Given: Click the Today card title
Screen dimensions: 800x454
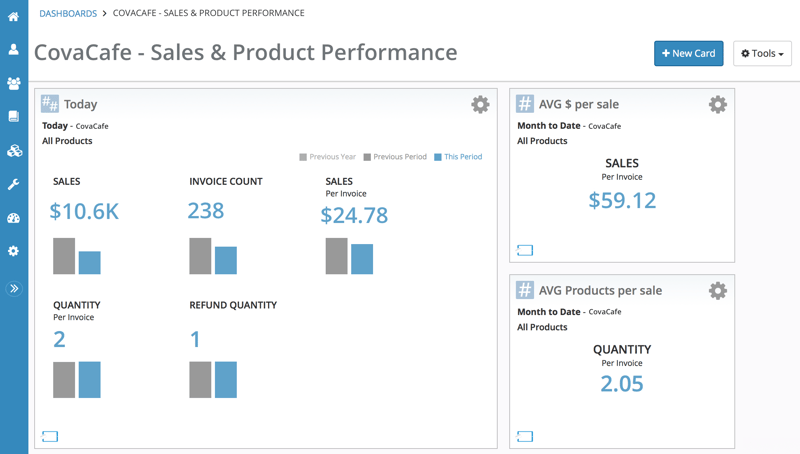Looking at the screenshot, I should tap(81, 104).
